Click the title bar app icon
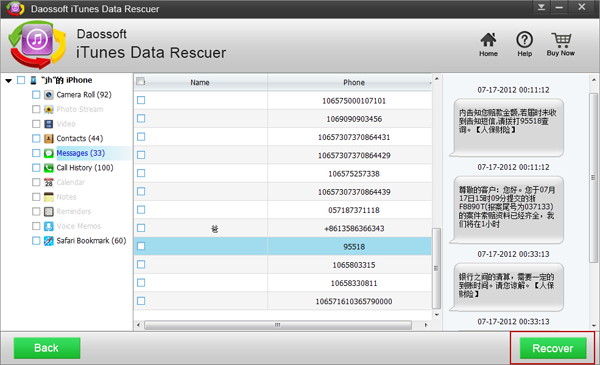Screen dimensions: 600x365 tap(15, 8)
